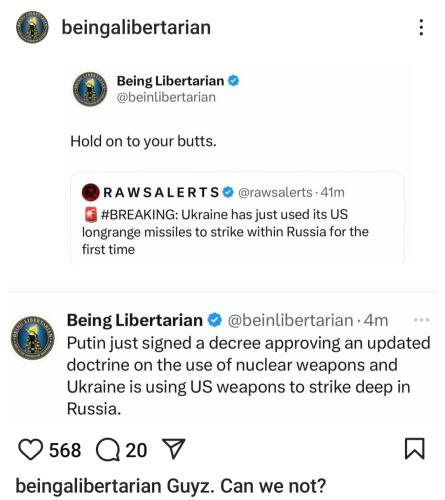Open the RAWSALERTS account name

(161, 192)
